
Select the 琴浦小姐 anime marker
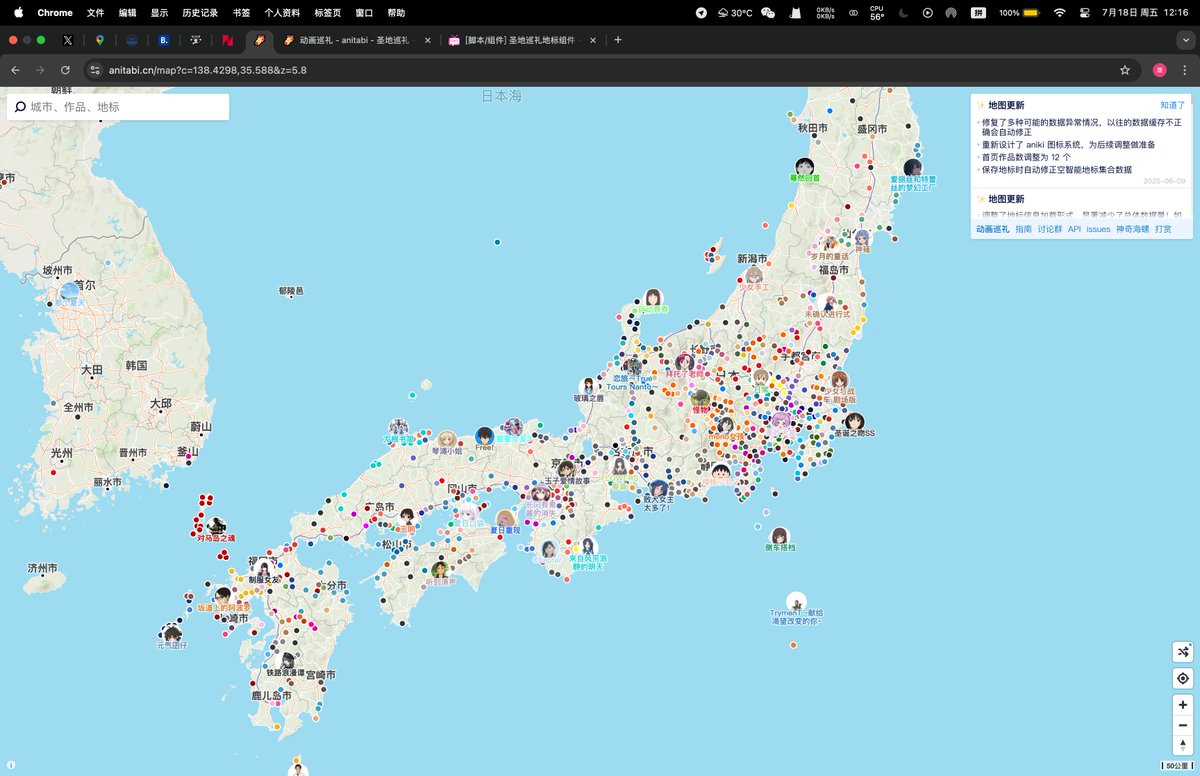tap(446, 440)
